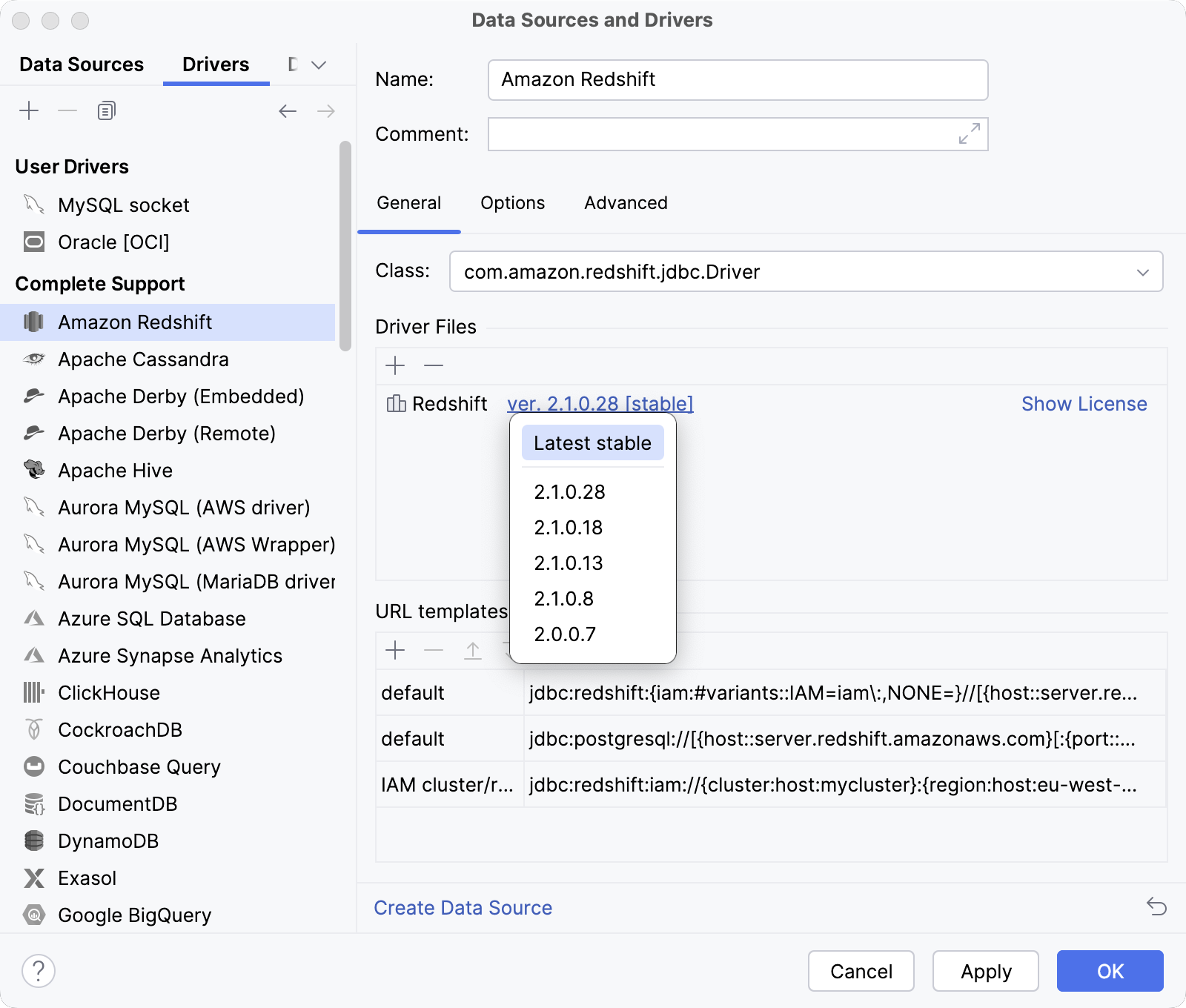Navigate back using the left arrow

(x=288, y=110)
